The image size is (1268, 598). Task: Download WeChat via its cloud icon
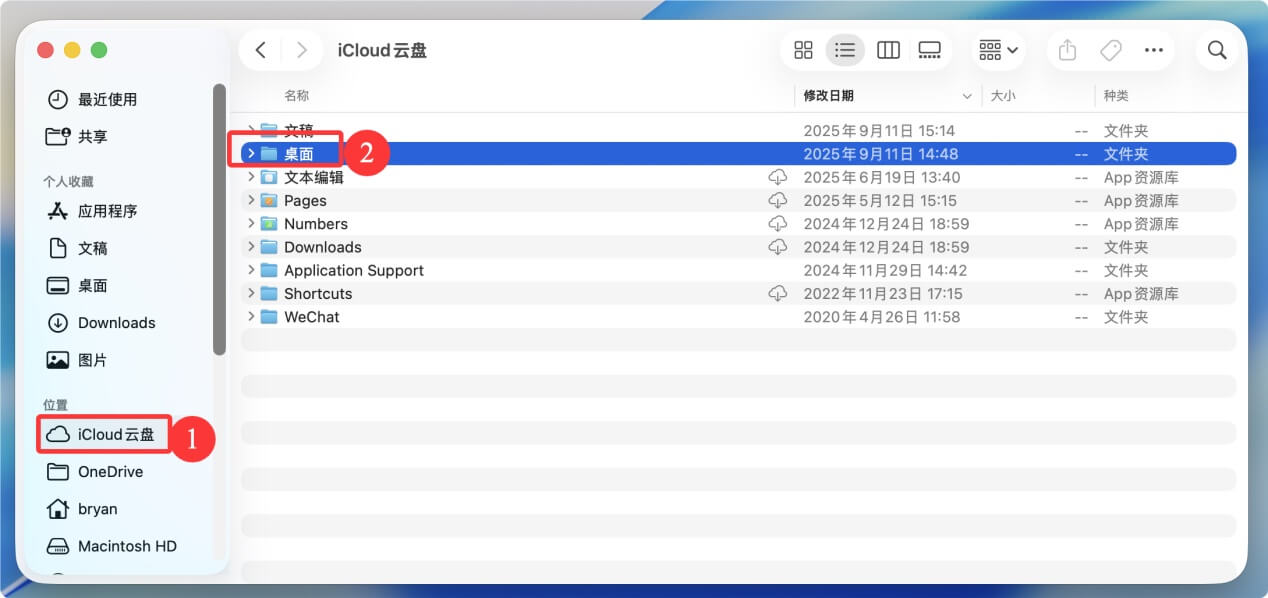(x=778, y=317)
